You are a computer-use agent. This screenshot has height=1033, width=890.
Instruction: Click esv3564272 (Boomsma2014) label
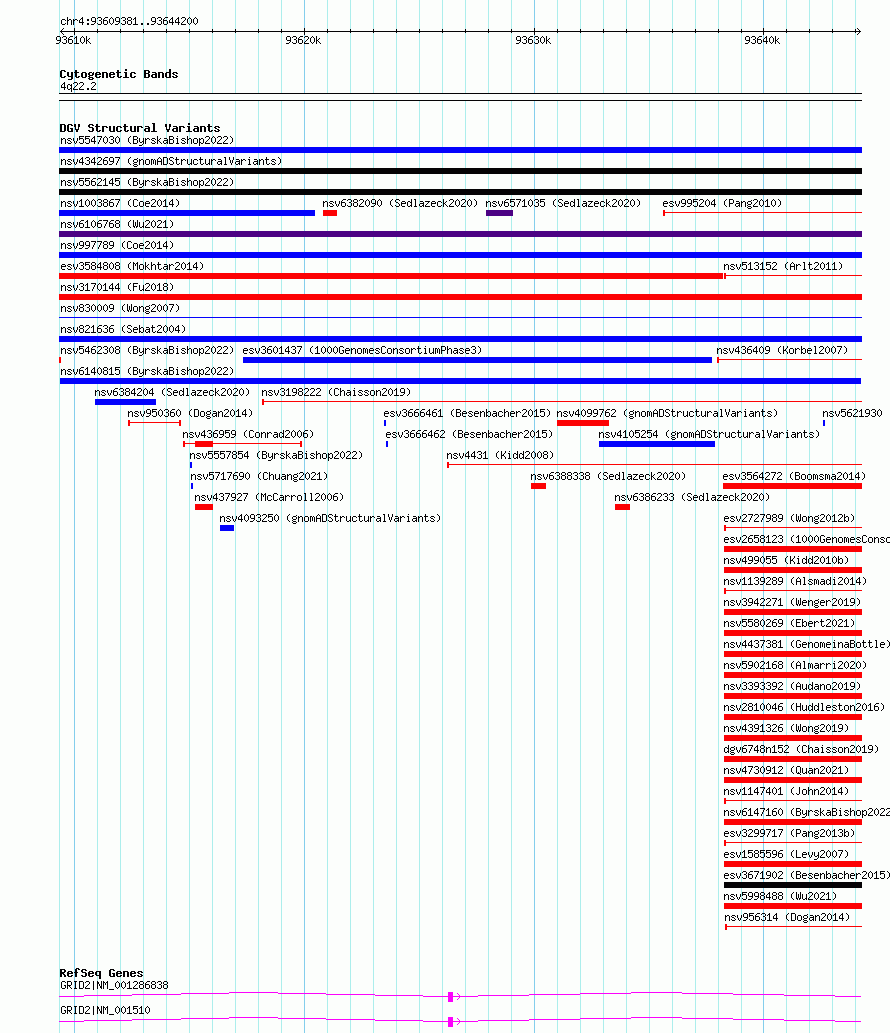tap(794, 478)
